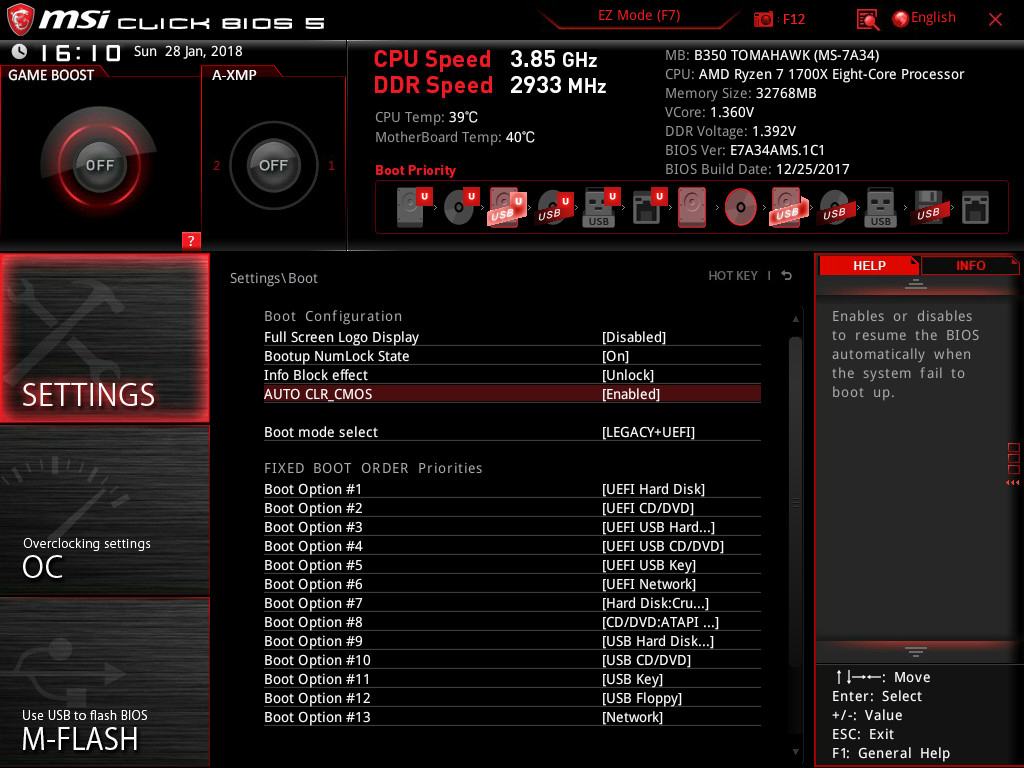1024x768 pixels.
Task: Open the language selector globe icon
Action: [900, 18]
